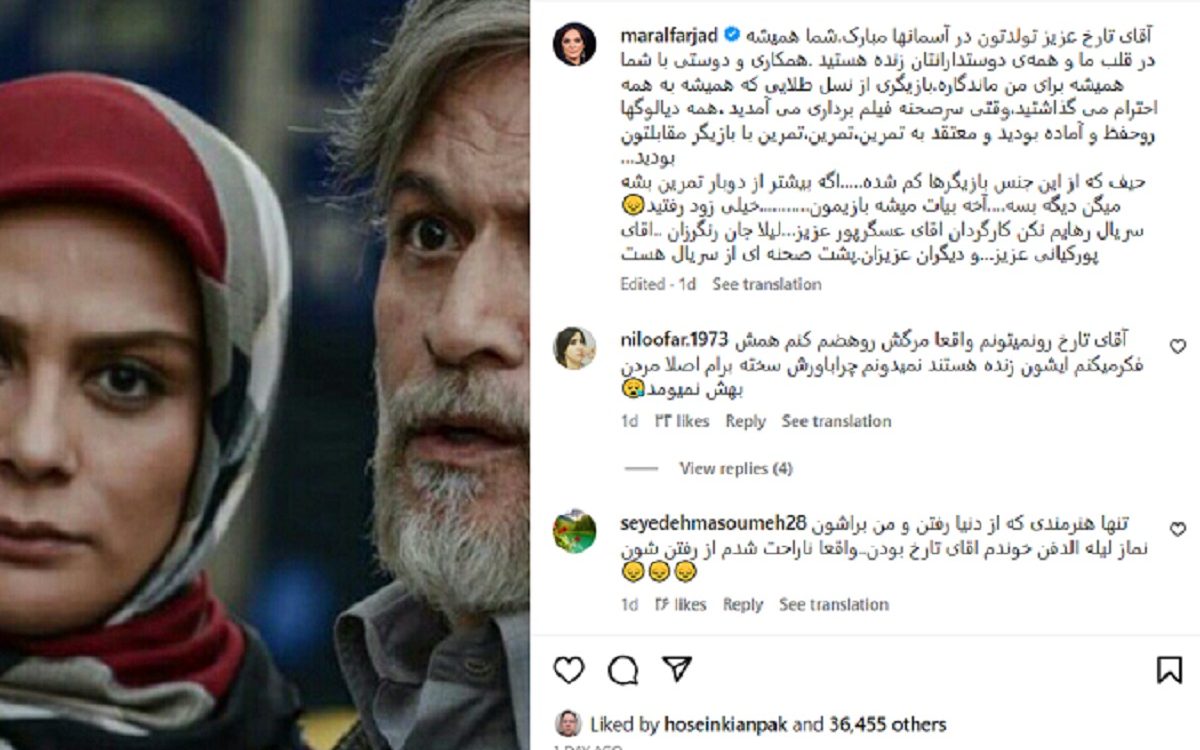
Task: Save the post with the bookmark icon
Action: click(1169, 670)
